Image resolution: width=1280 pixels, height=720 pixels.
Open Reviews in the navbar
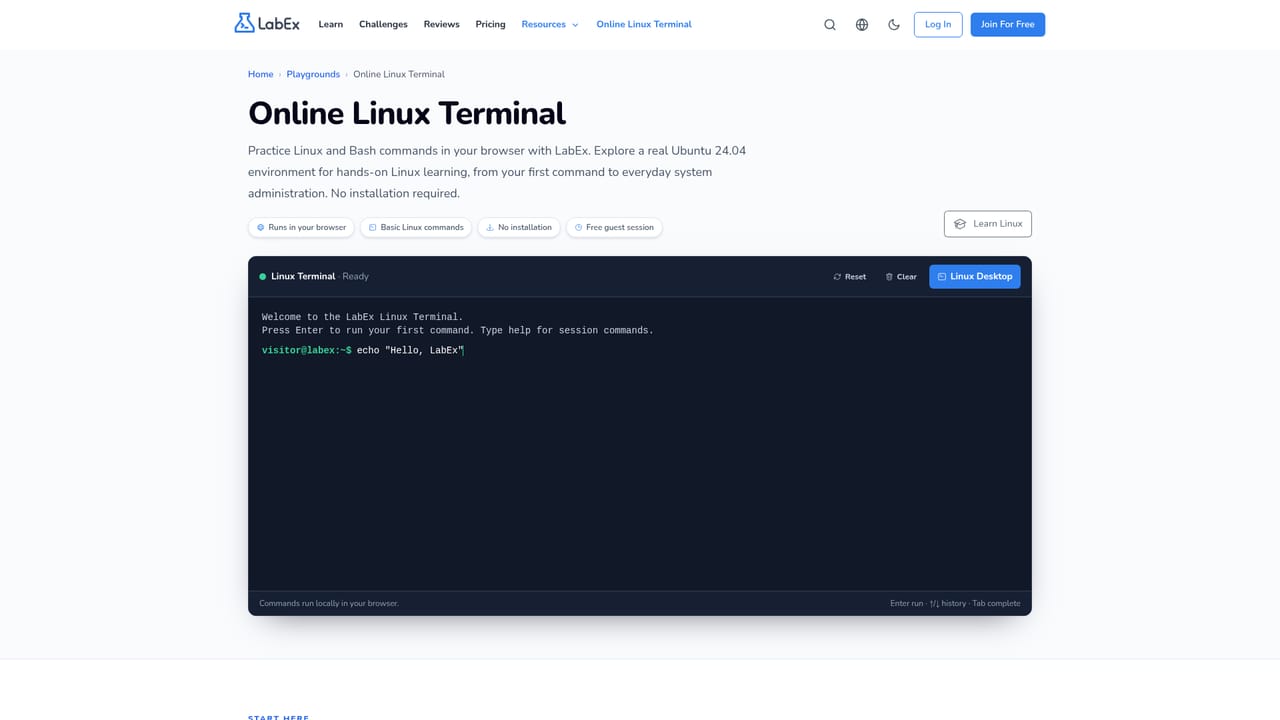click(x=441, y=24)
